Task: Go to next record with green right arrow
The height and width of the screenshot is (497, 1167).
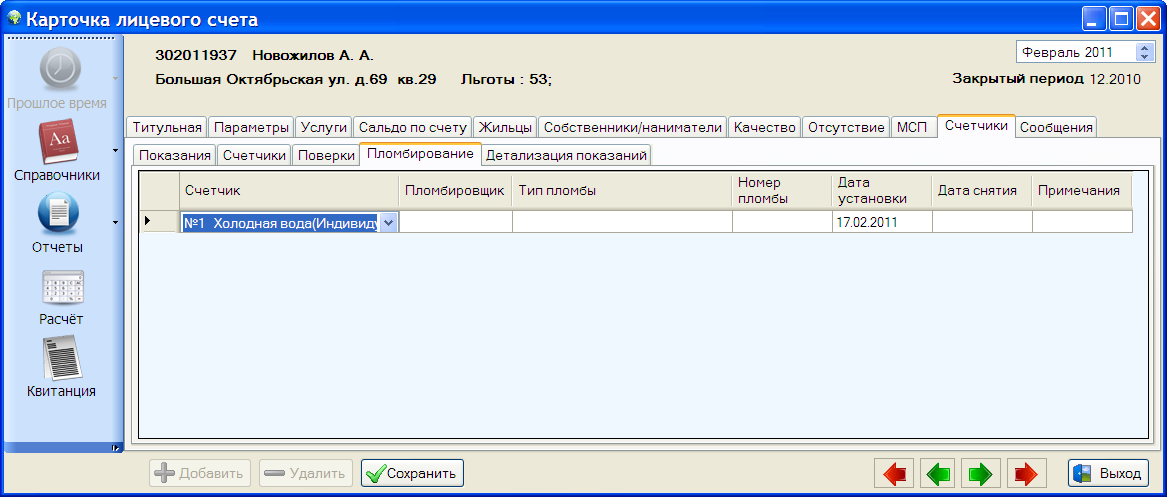Action: (x=982, y=473)
